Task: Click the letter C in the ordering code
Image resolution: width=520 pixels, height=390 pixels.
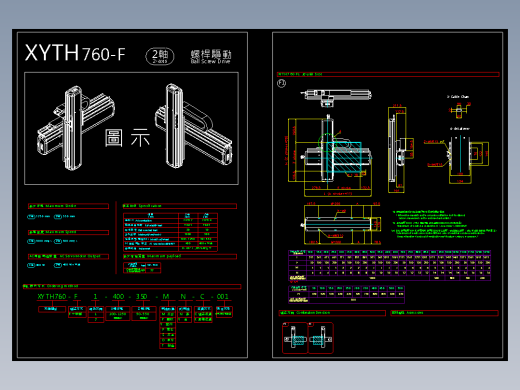Action: pyautogui.click(x=202, y=296)
